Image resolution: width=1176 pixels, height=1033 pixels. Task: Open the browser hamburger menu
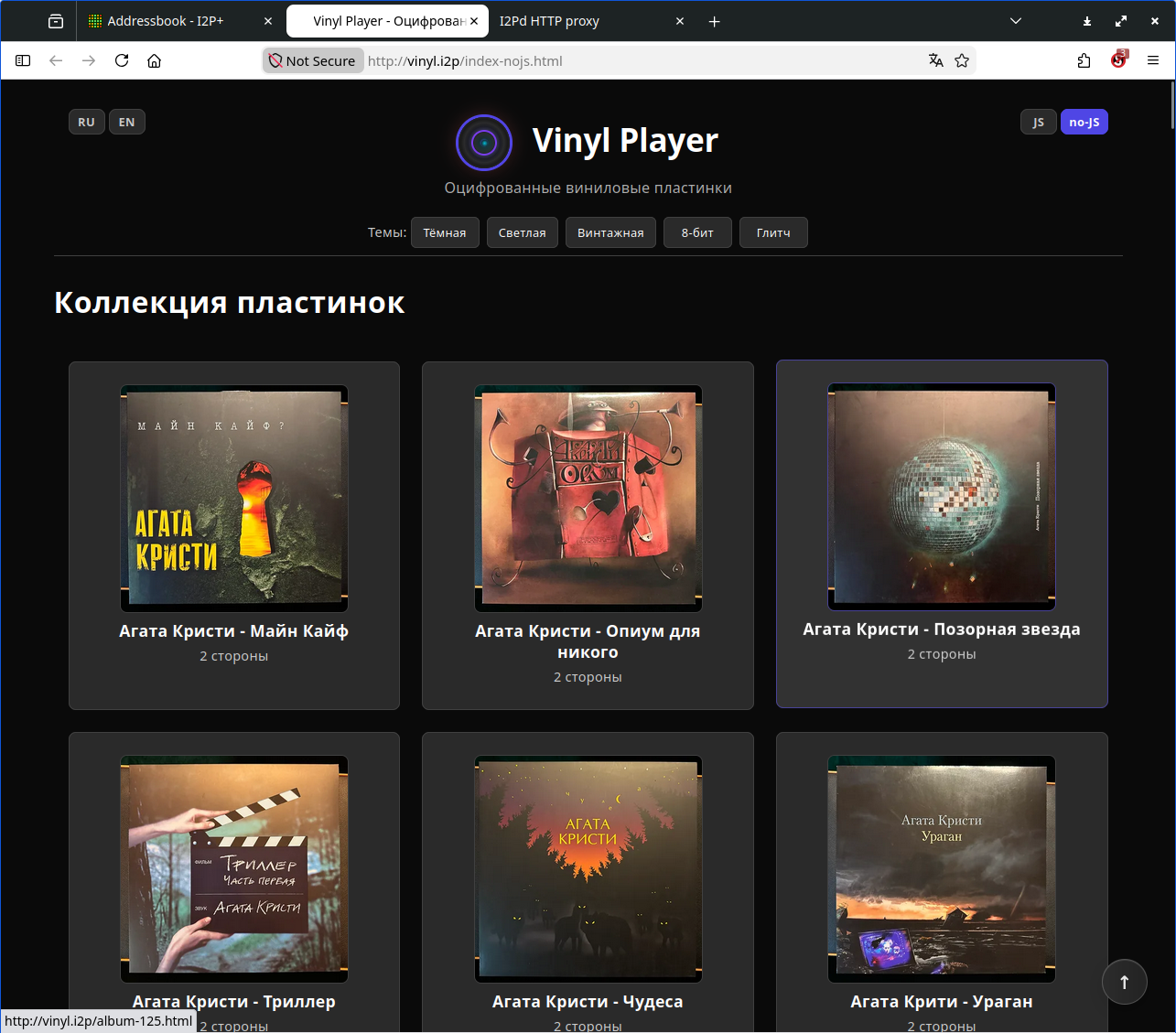click(x=1153, y=60)
